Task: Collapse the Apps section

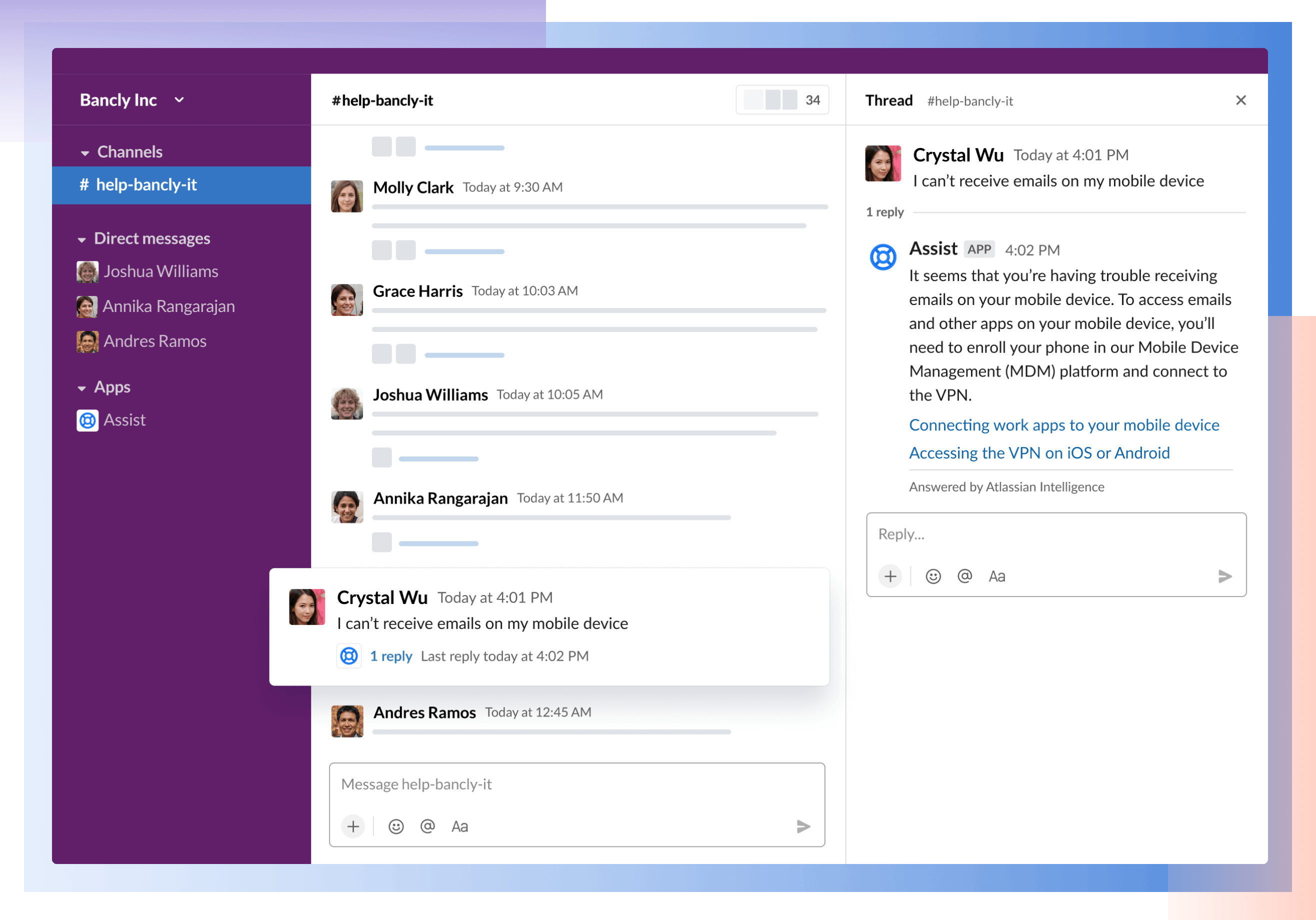Action: (x=82, y=387)
